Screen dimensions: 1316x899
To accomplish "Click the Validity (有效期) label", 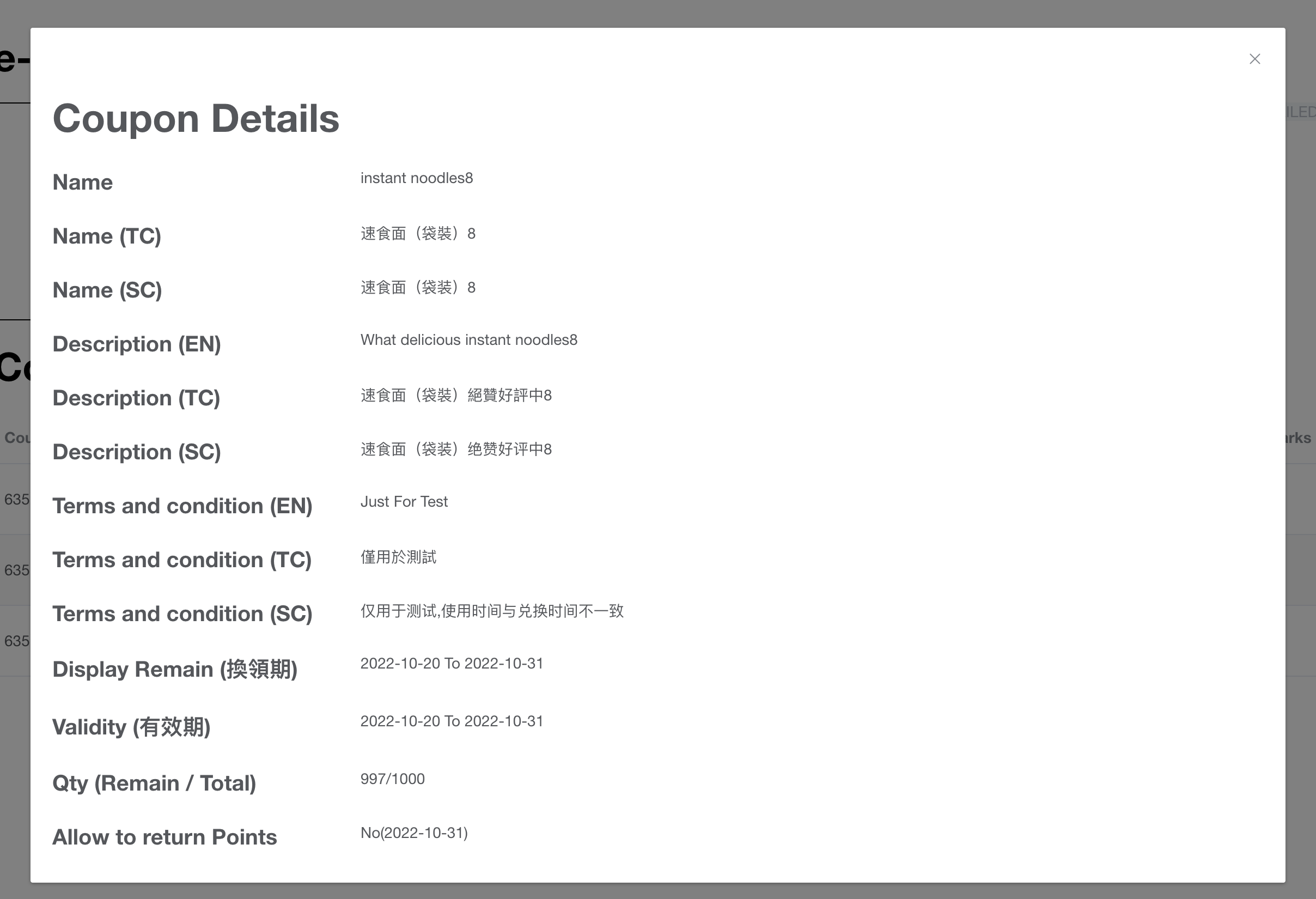I will pos(131,727).
